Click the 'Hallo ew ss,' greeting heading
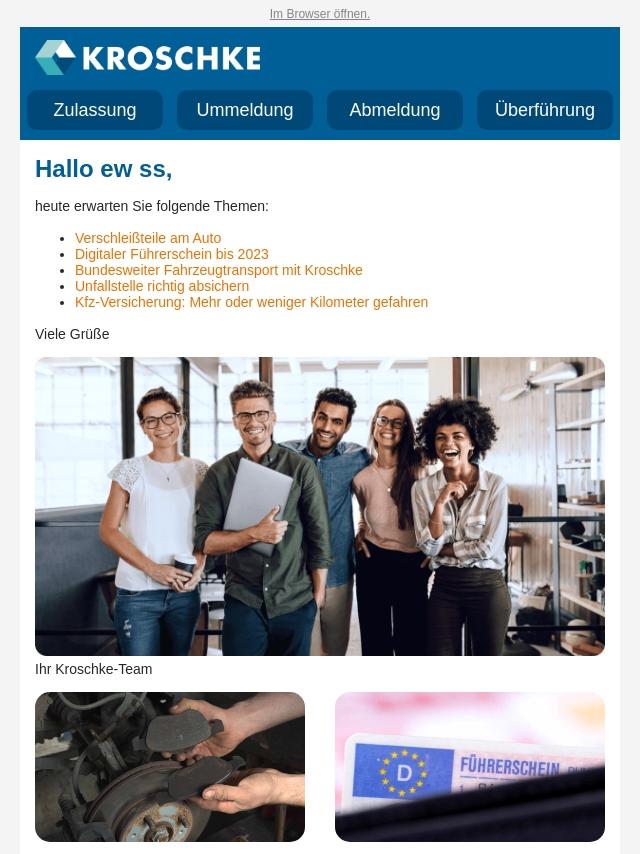Image resolution: width=640 pixels, height=854 pixels. click(x=103, y=169)
